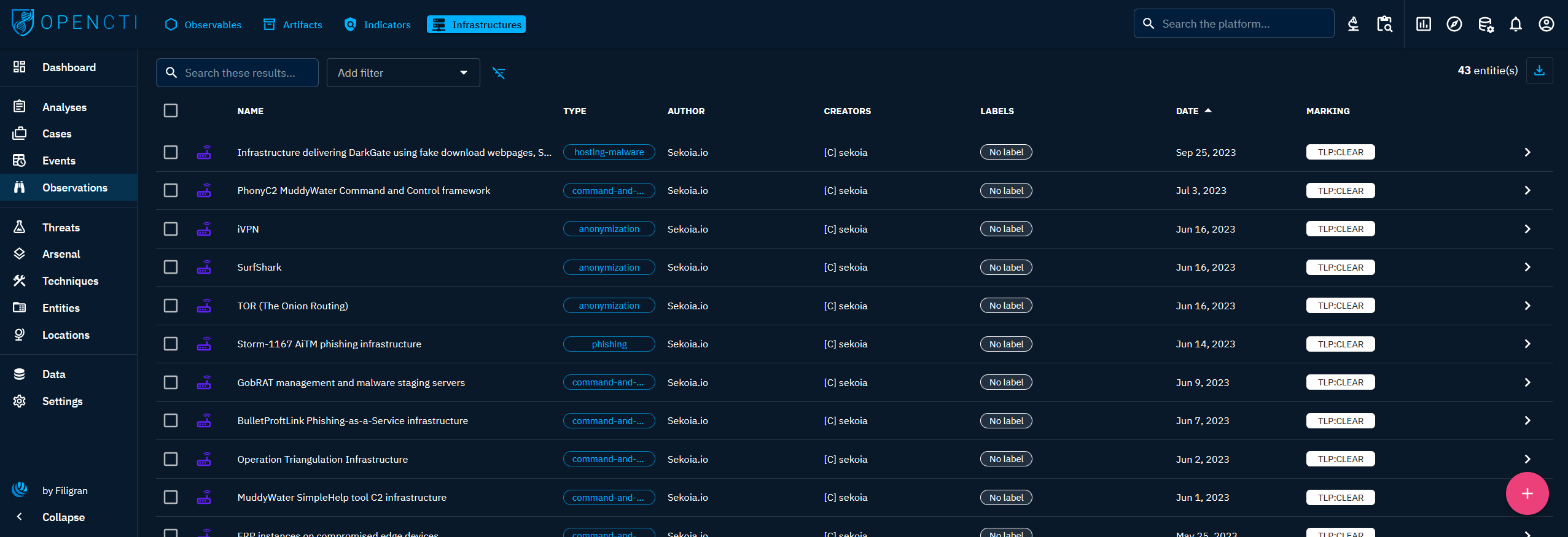Viewport: 1568px width, 537px height.
Task: Toggle the select all checkbox in header
Action: [x=171, y=110]
